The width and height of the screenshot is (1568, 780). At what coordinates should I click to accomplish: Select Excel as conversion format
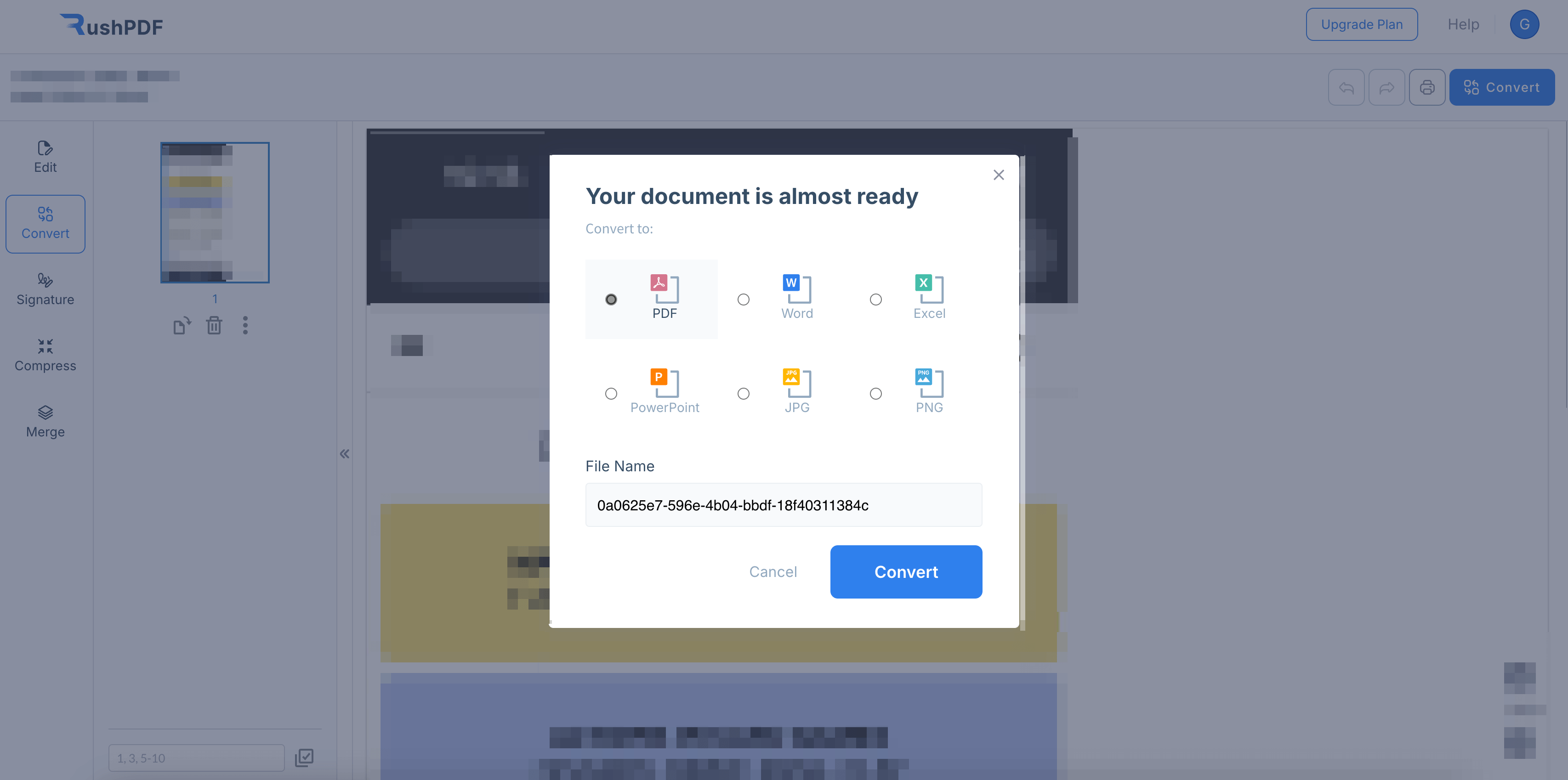coord(874,298)
